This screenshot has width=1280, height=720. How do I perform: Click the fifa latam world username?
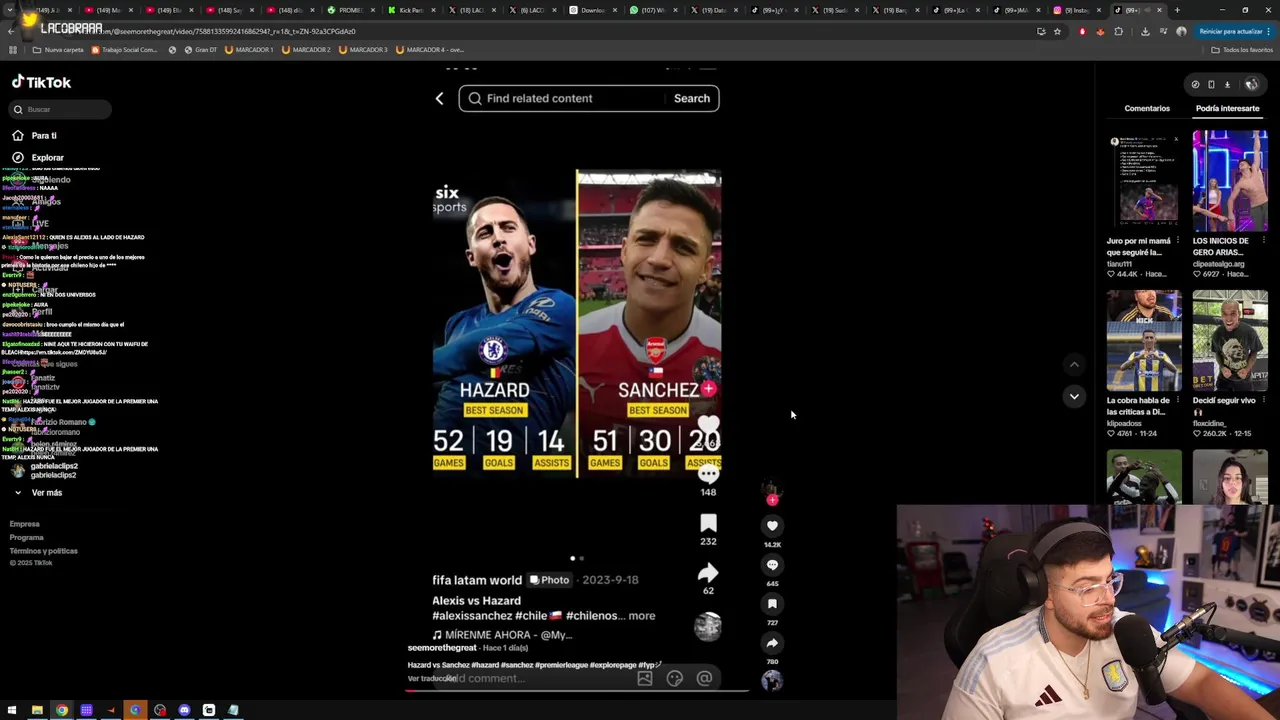(x=477, y=580)
